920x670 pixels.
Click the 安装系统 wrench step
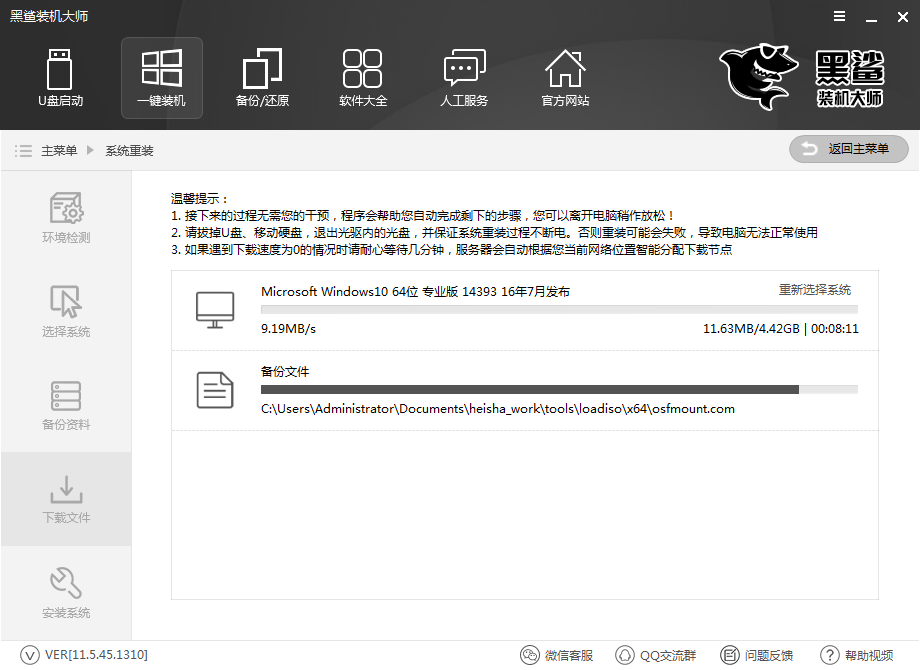tap(66, 593)
